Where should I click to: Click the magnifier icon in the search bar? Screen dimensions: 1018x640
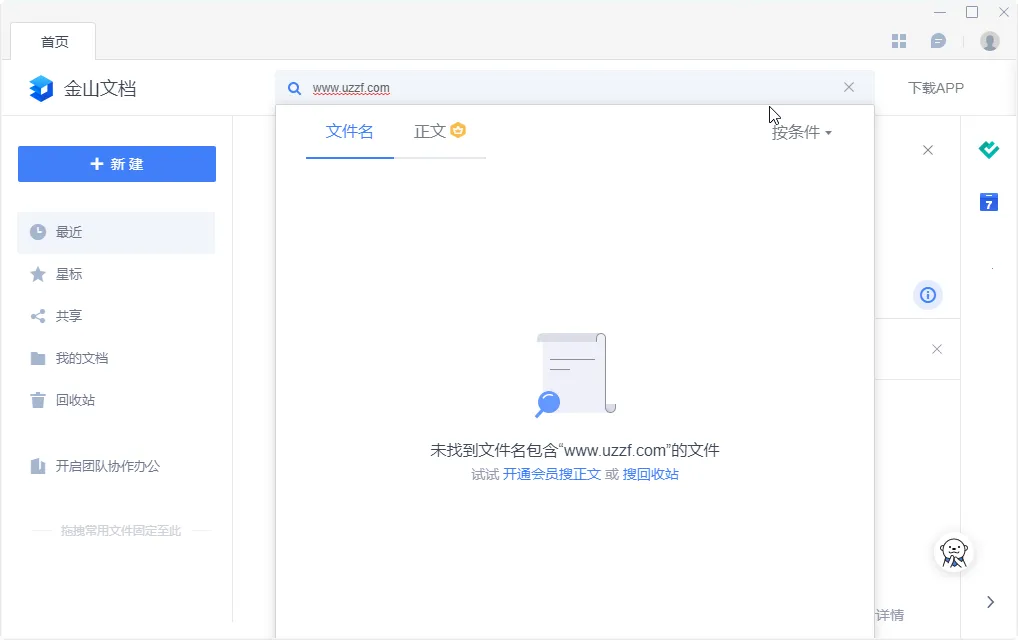click(294, 88)
